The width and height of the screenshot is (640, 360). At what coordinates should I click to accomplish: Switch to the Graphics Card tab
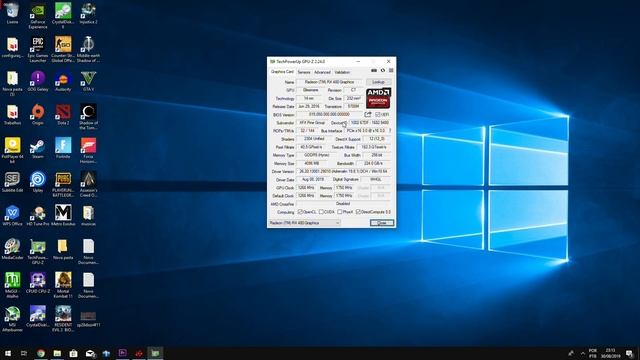(282, 72)
